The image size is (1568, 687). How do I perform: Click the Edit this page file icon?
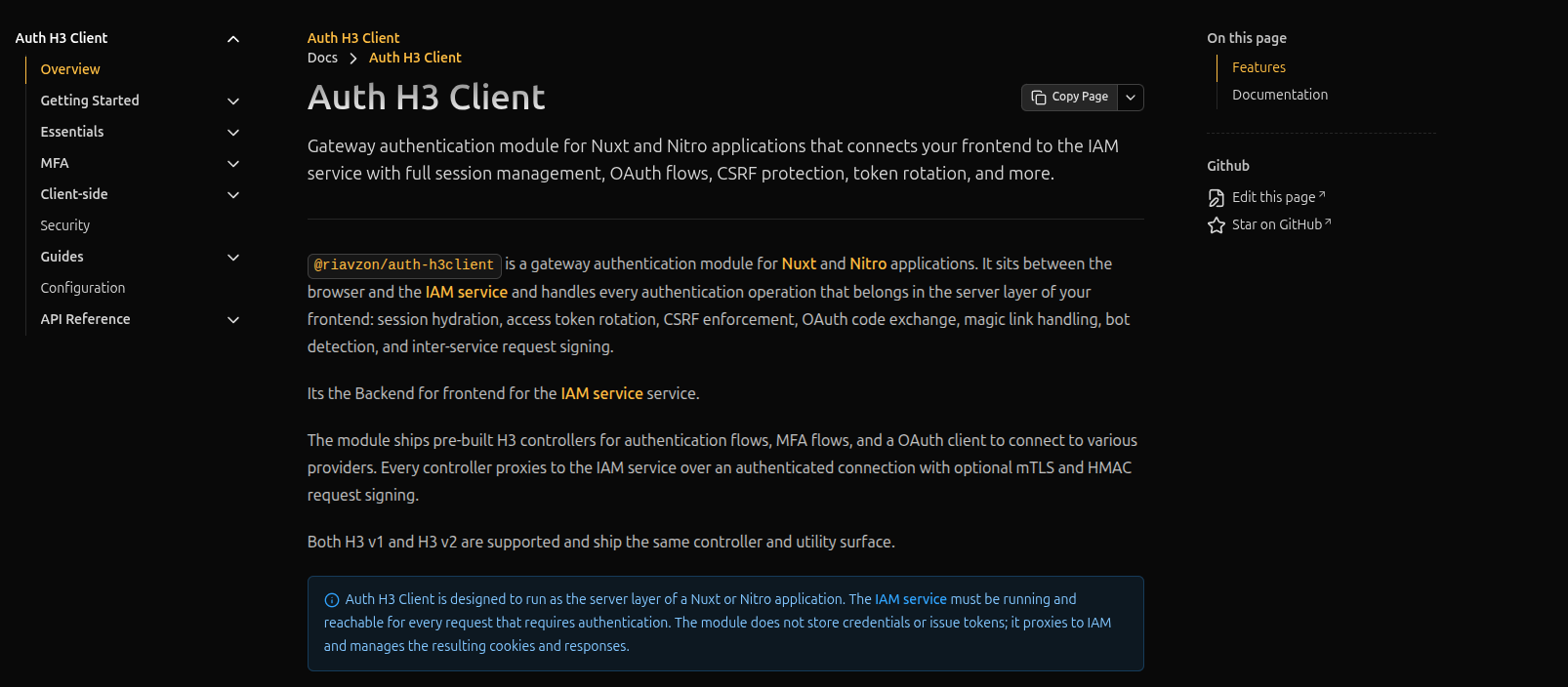pyautogui.click(x=1216, y=198)
